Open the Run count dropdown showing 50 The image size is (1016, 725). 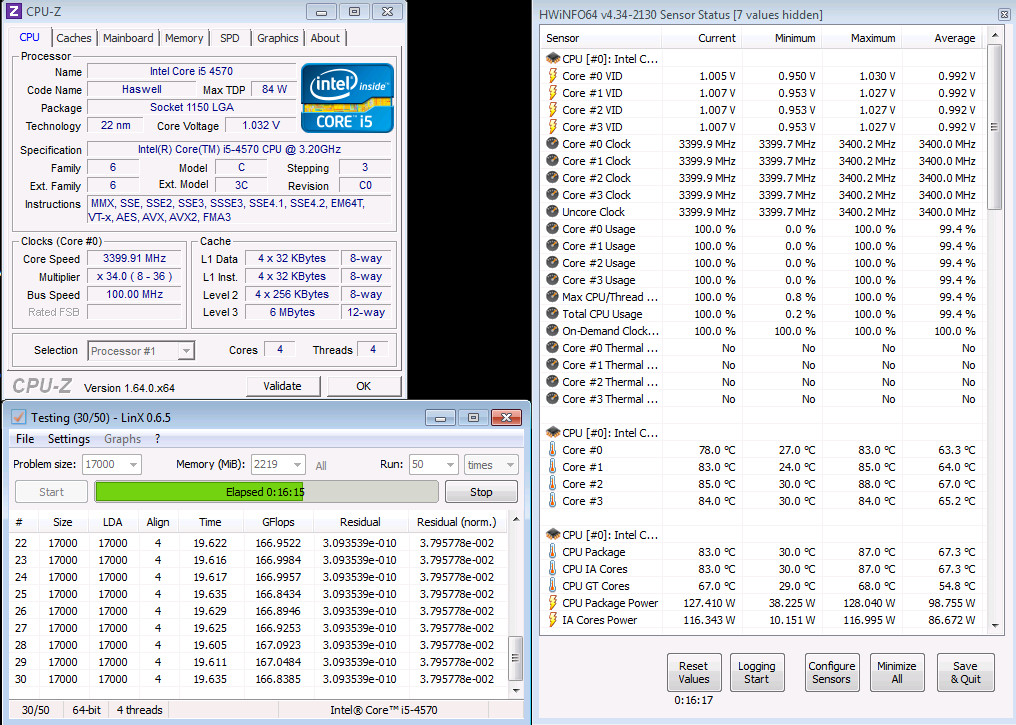click(x=450, y=465)
